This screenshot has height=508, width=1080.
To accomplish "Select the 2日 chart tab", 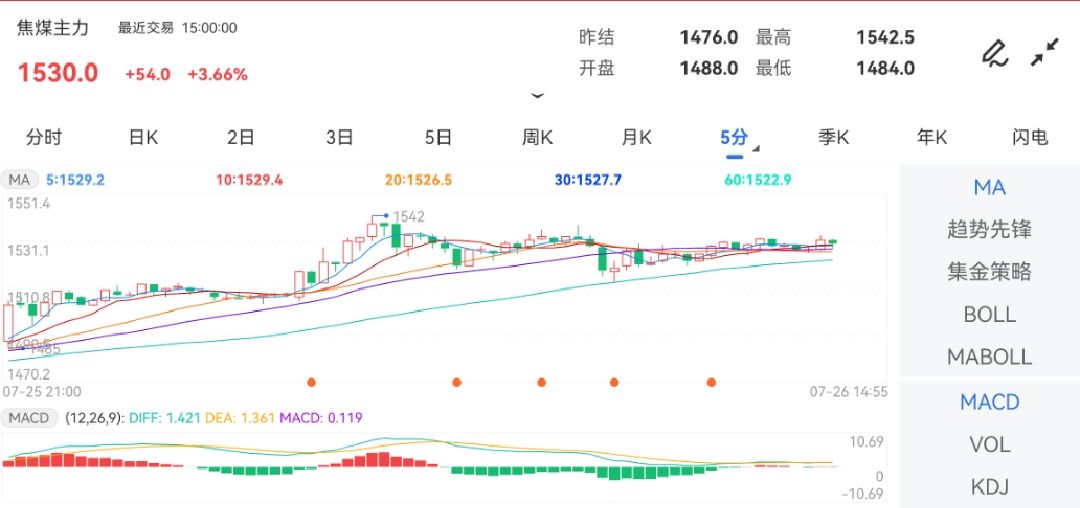I will coord(241,137).
